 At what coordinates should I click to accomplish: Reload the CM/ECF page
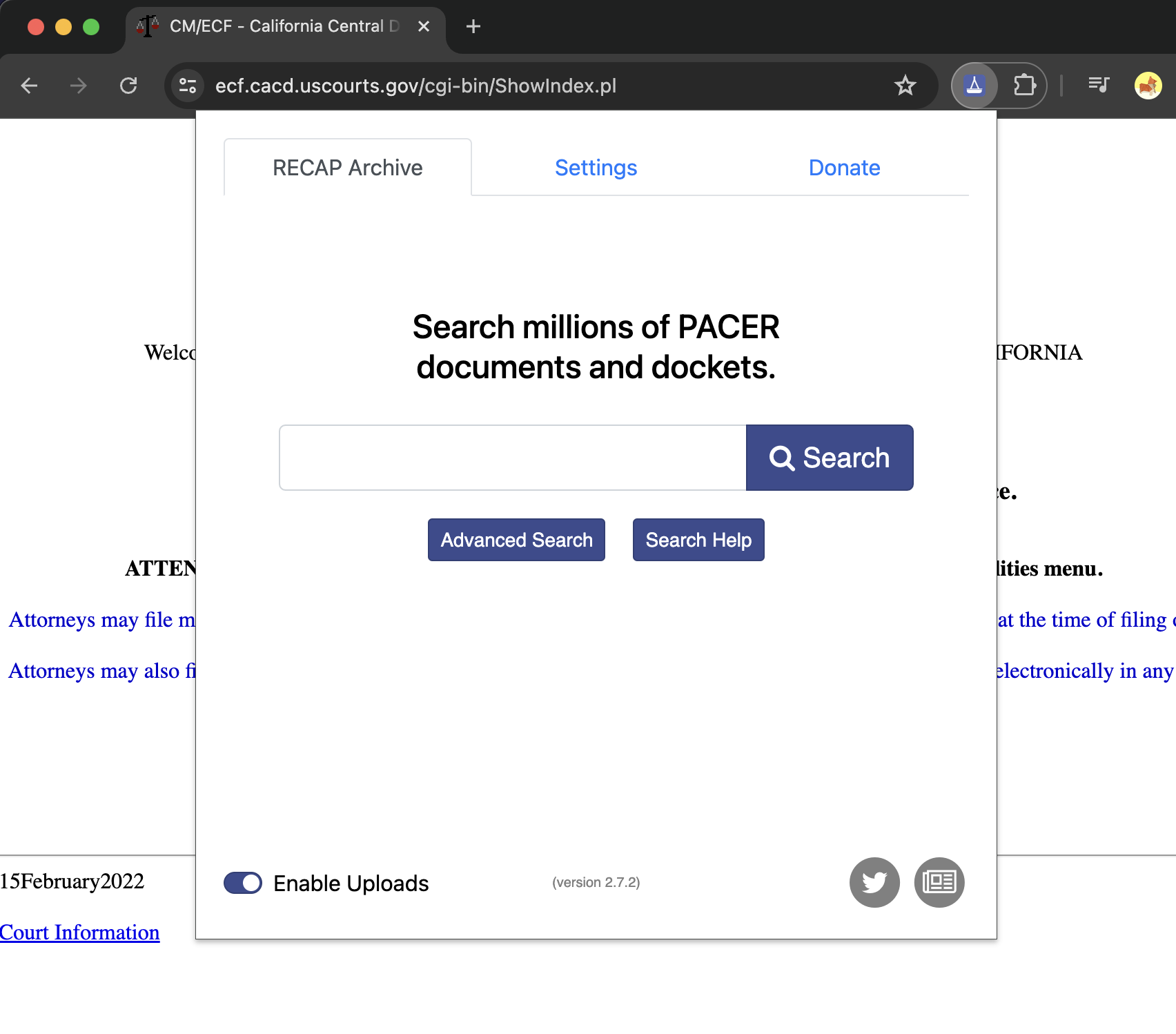coord(128,86)
